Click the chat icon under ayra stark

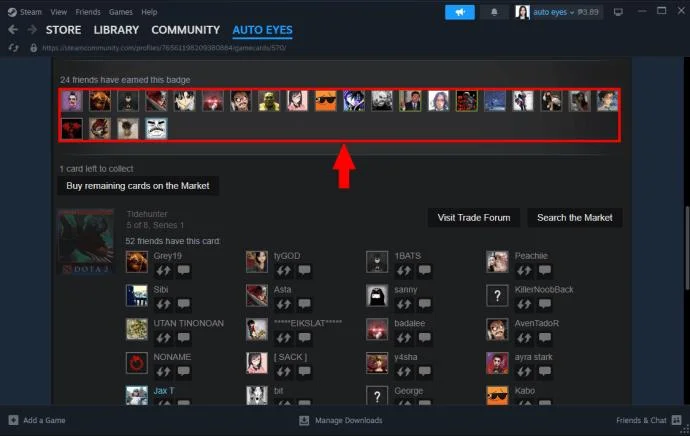click(544, 371)
